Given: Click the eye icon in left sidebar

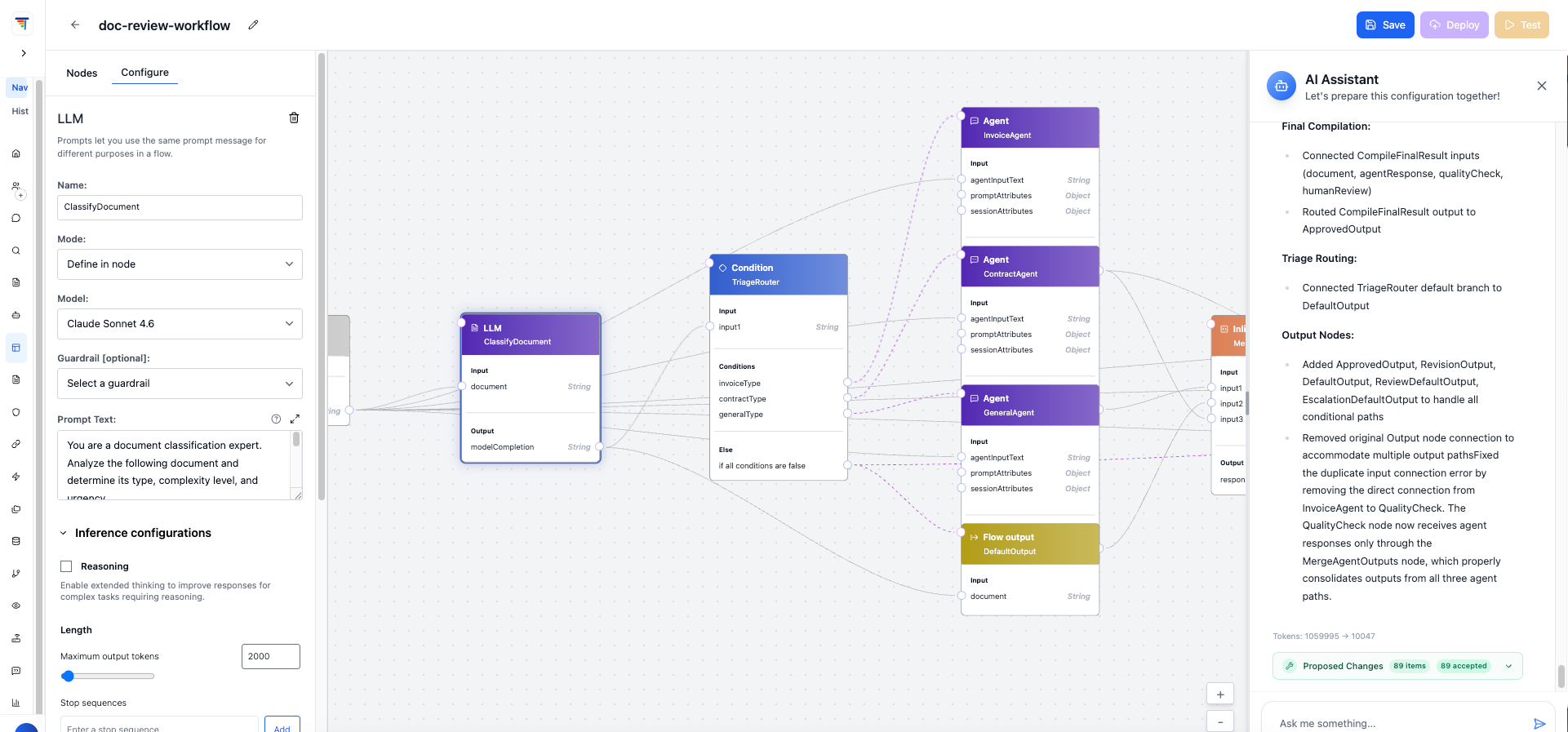Looking at the screenshot, I should 16,606.
